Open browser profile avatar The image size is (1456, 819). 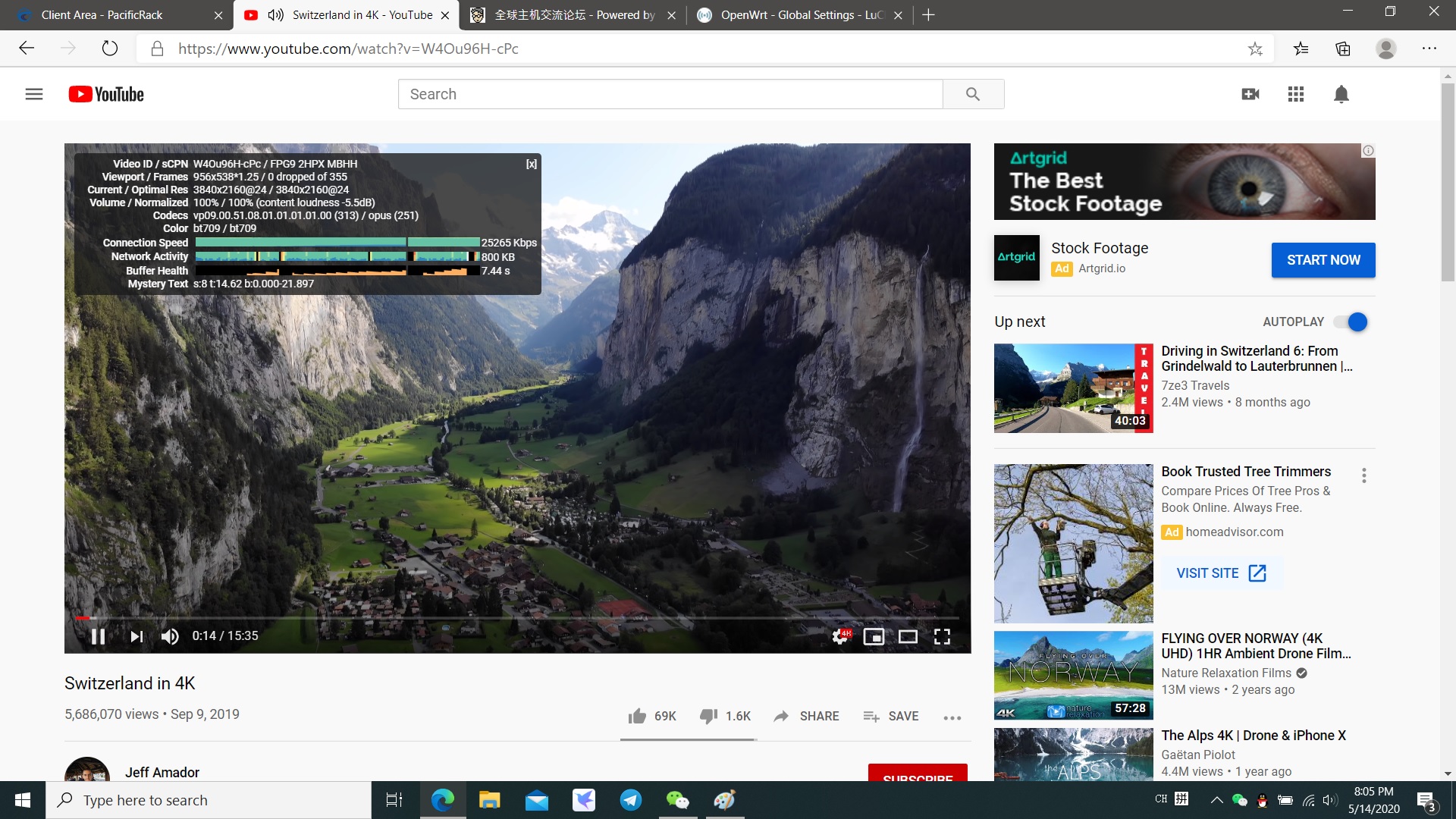pyautogui.click(x=1386, y=49)
